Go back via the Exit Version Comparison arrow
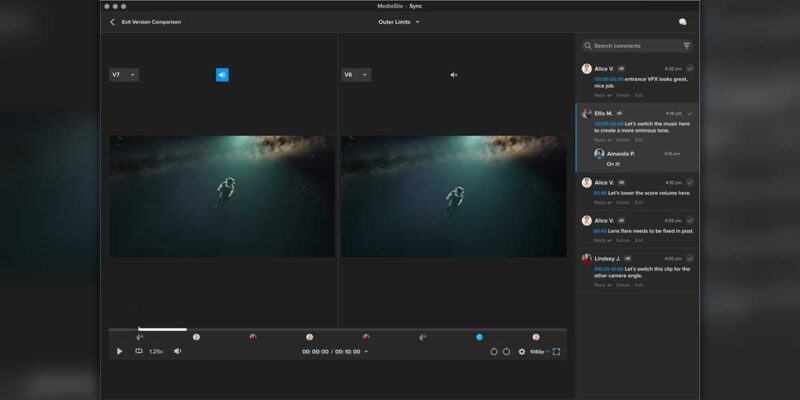 tap(112, 22)
